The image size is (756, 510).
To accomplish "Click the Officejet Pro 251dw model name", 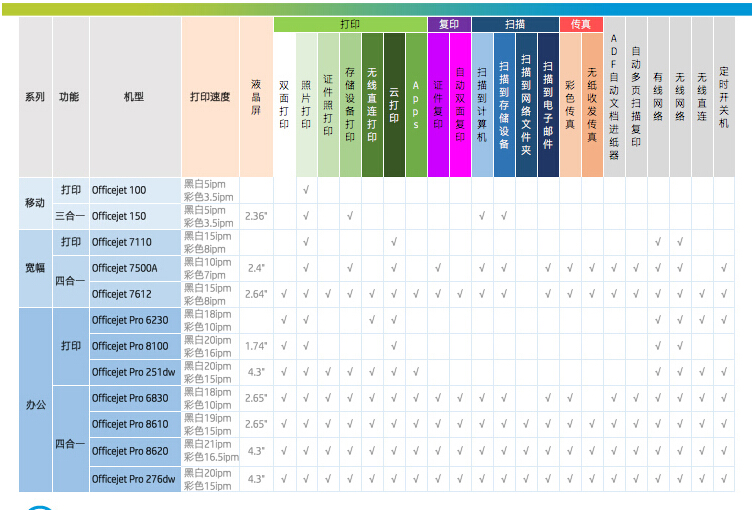I will (x=134, y=373).
